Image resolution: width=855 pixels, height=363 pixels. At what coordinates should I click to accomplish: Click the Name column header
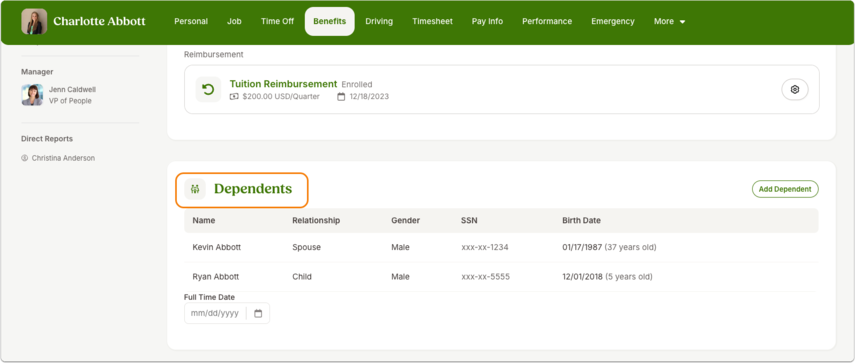click(x=204, y=221)
